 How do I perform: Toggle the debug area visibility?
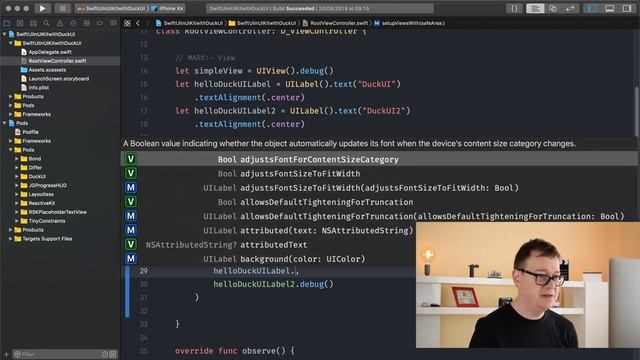[609, 8]
